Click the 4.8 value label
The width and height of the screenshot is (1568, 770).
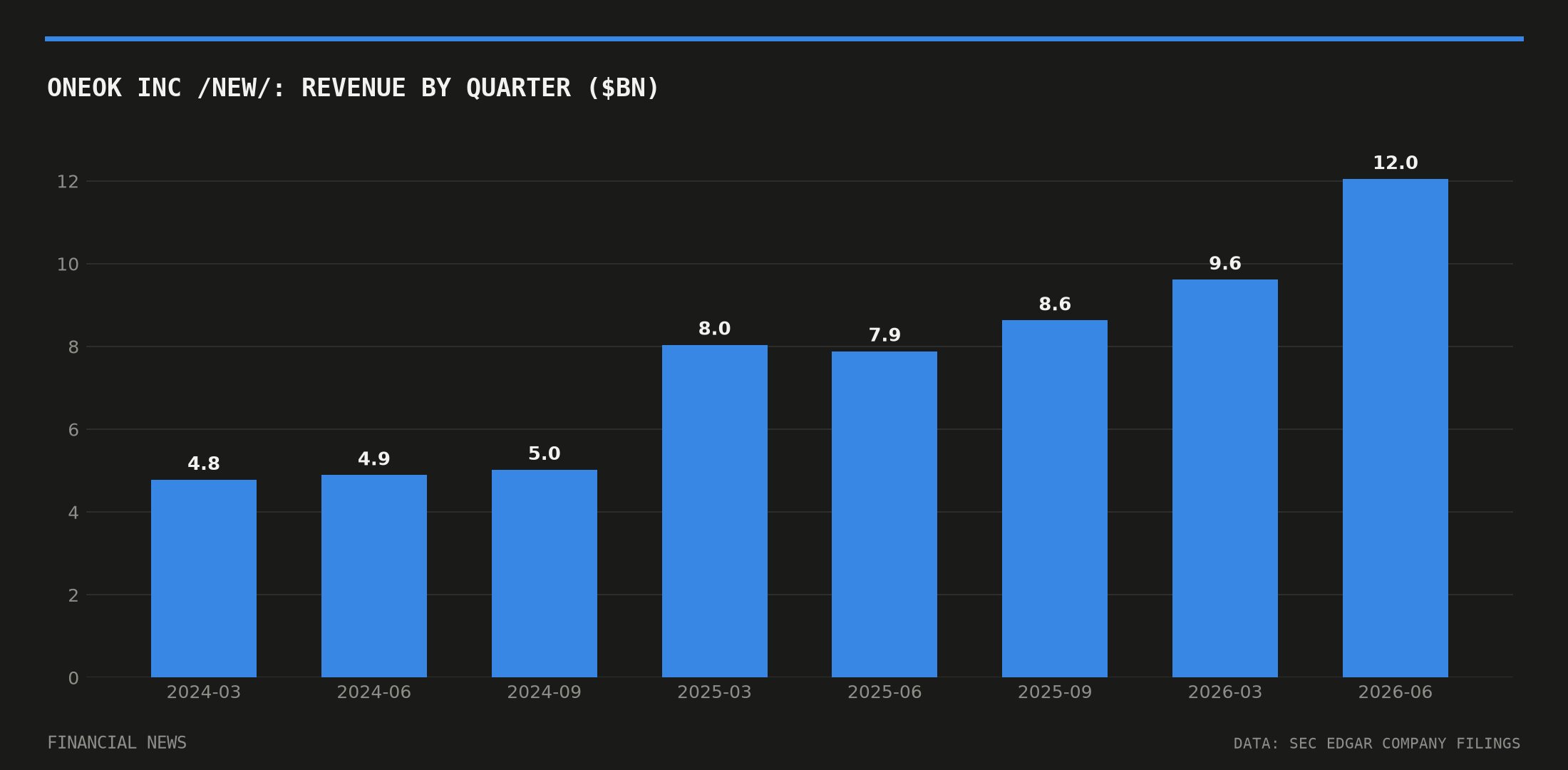204,464
